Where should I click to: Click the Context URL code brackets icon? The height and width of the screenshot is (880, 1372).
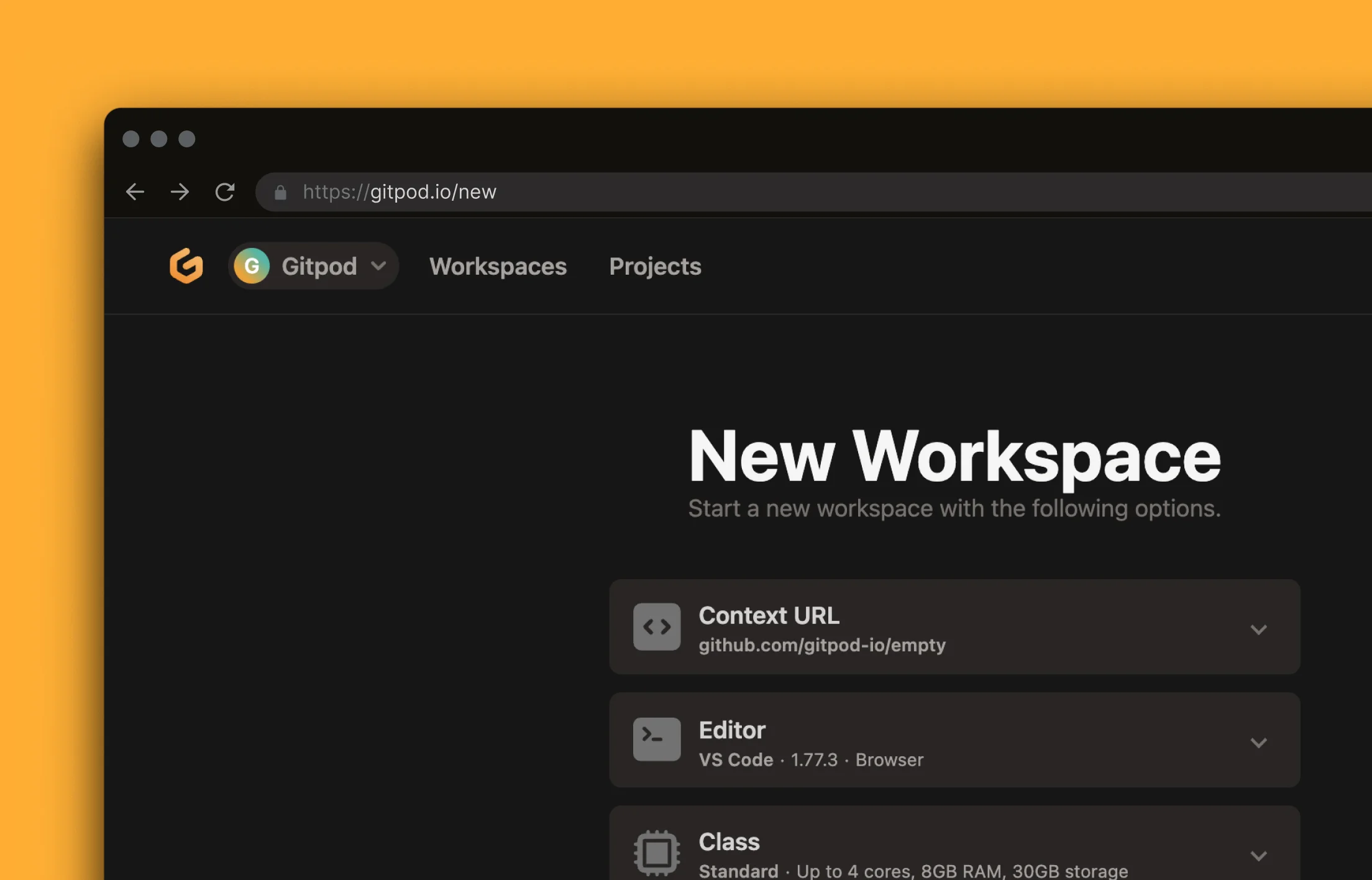point(657,626)
